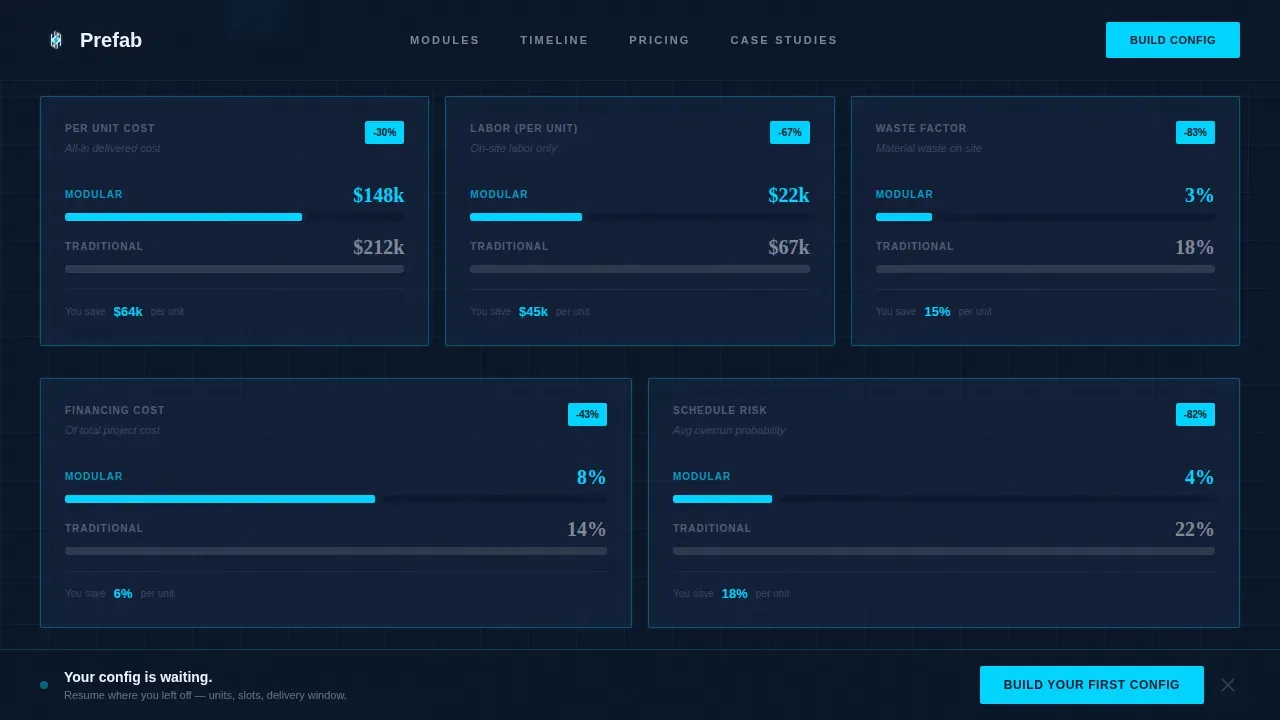Viewport: 1280px width, 720px height.
Task: Click the 6% savings in Financing Cost
Action: click(x=123, y=594)
